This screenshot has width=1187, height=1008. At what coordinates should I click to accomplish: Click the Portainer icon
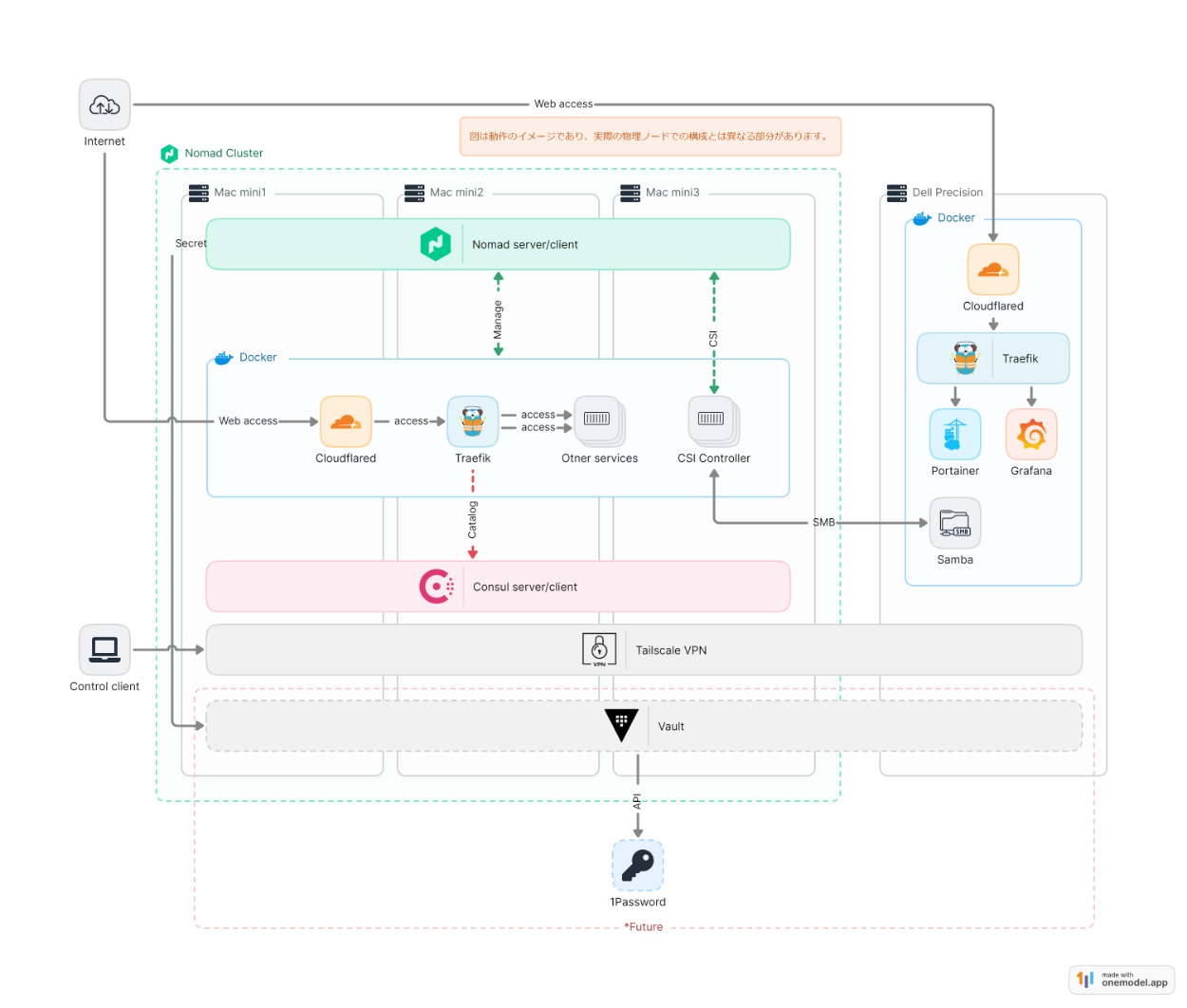(955, 434)
